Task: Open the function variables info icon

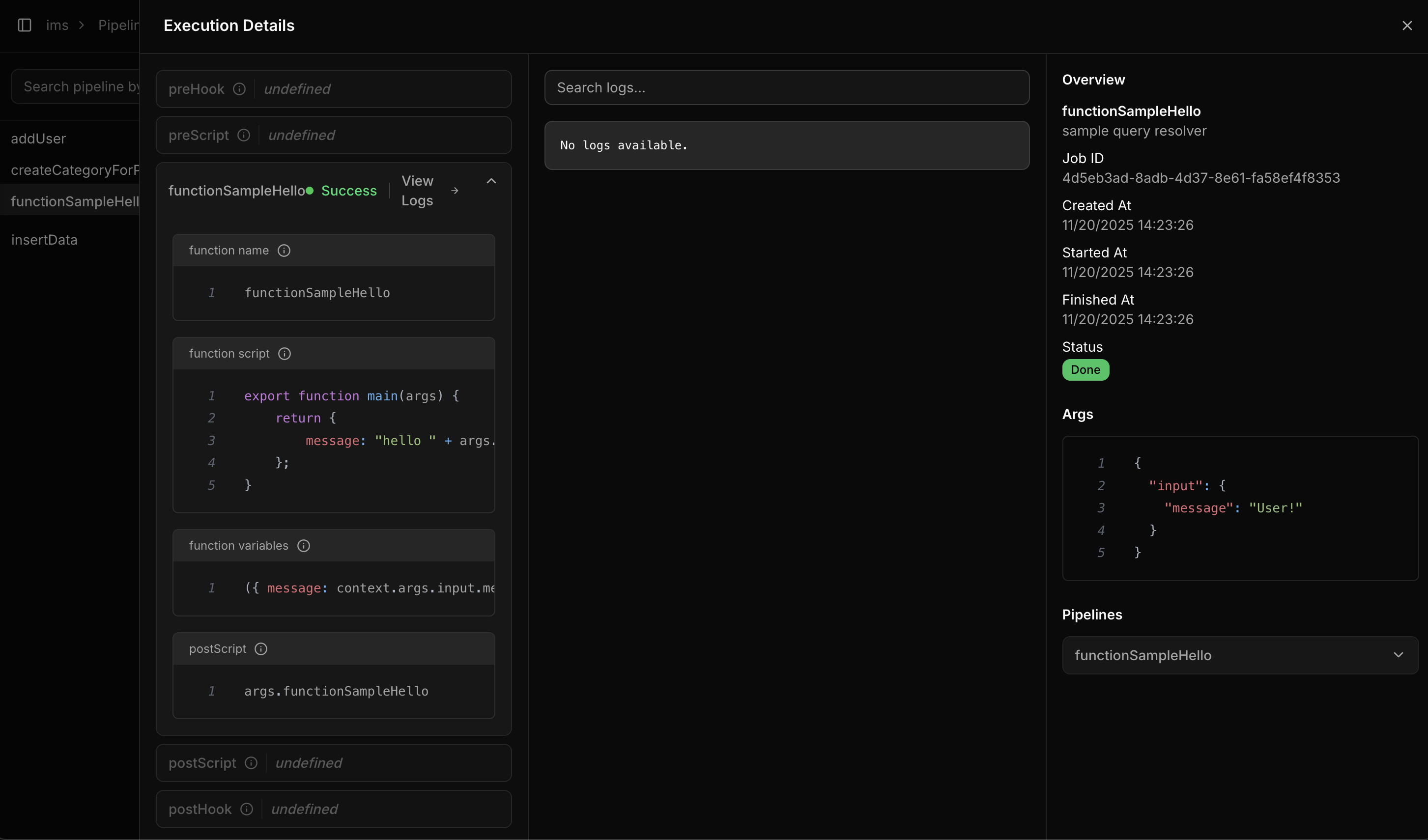Action: pyautogui.click(x=304, y=545)
